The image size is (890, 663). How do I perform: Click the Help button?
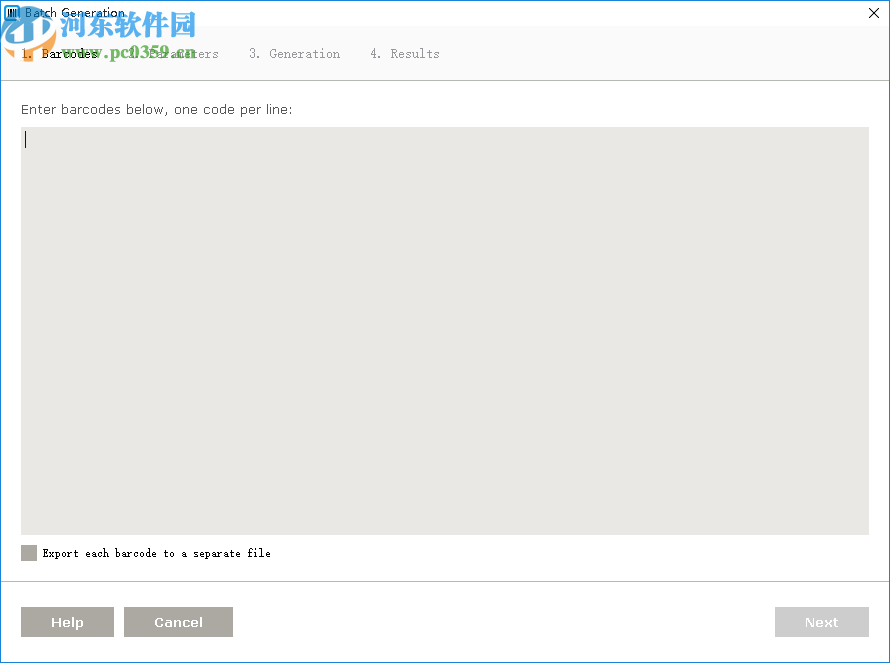click(67, 621)
